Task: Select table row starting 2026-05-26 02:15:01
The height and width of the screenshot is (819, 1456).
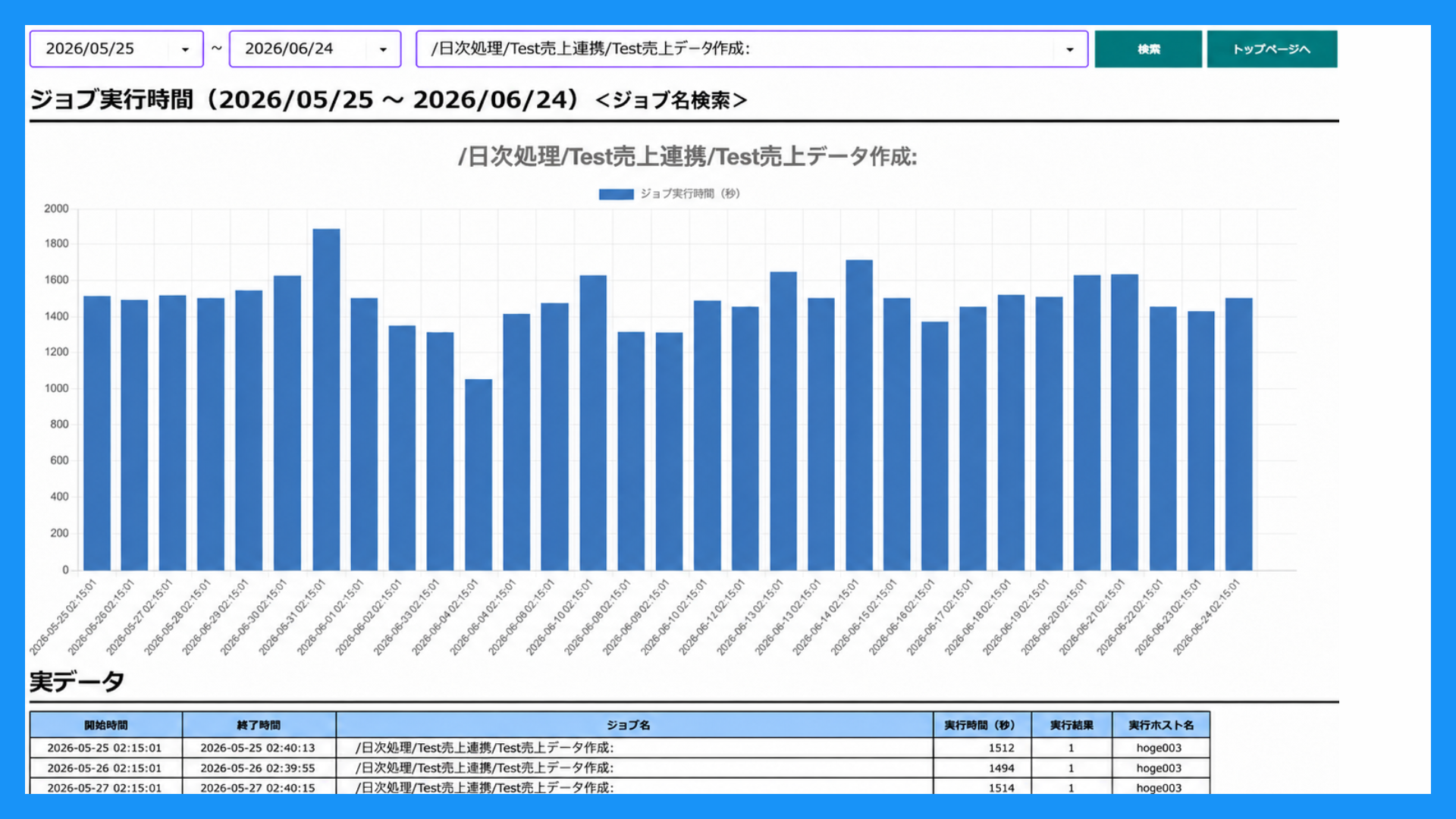Action: tap(620, 767)
